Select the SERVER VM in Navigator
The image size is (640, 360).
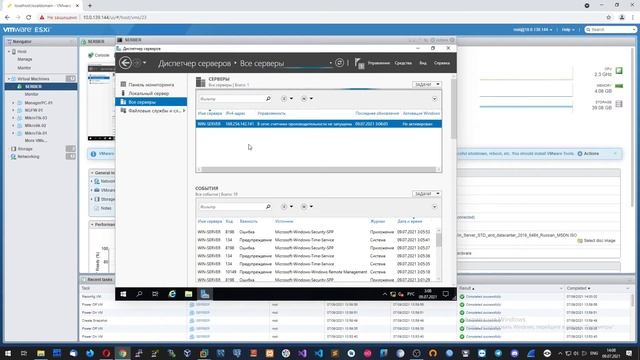point(41,87)
